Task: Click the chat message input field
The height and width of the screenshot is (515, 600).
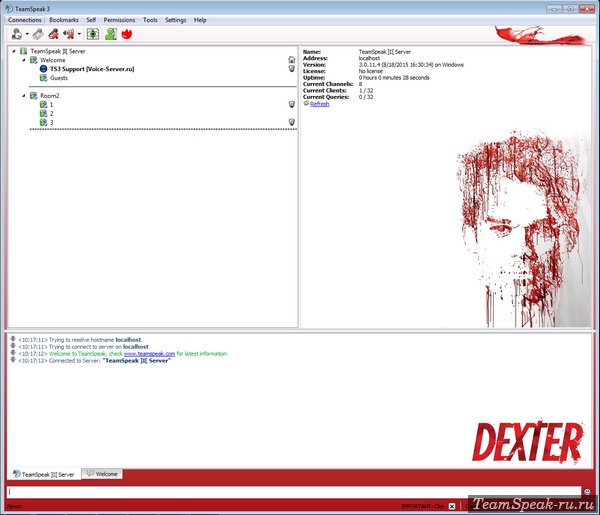Action: pos(294,492)
